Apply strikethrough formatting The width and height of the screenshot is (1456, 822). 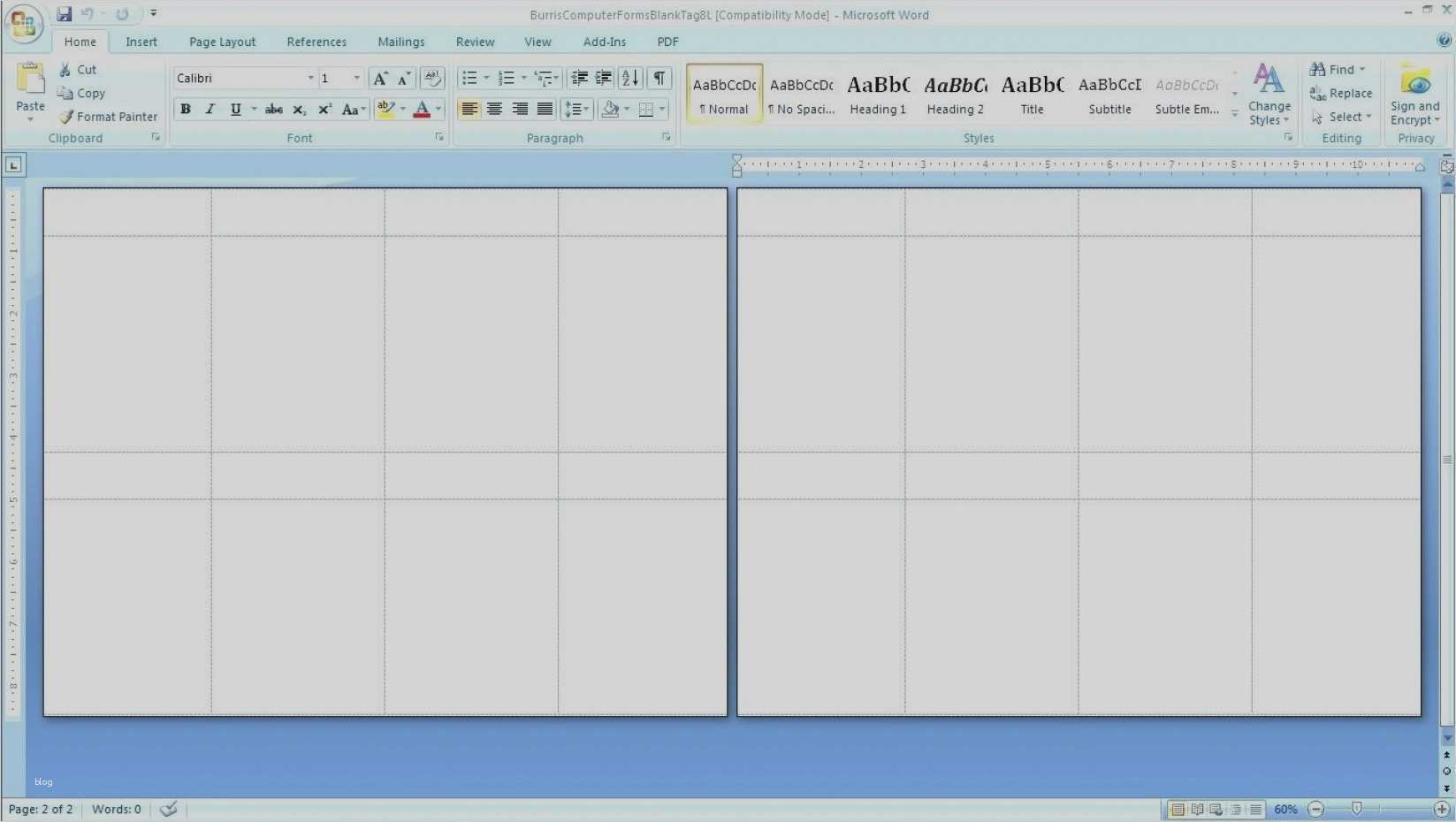click(274, 110)
